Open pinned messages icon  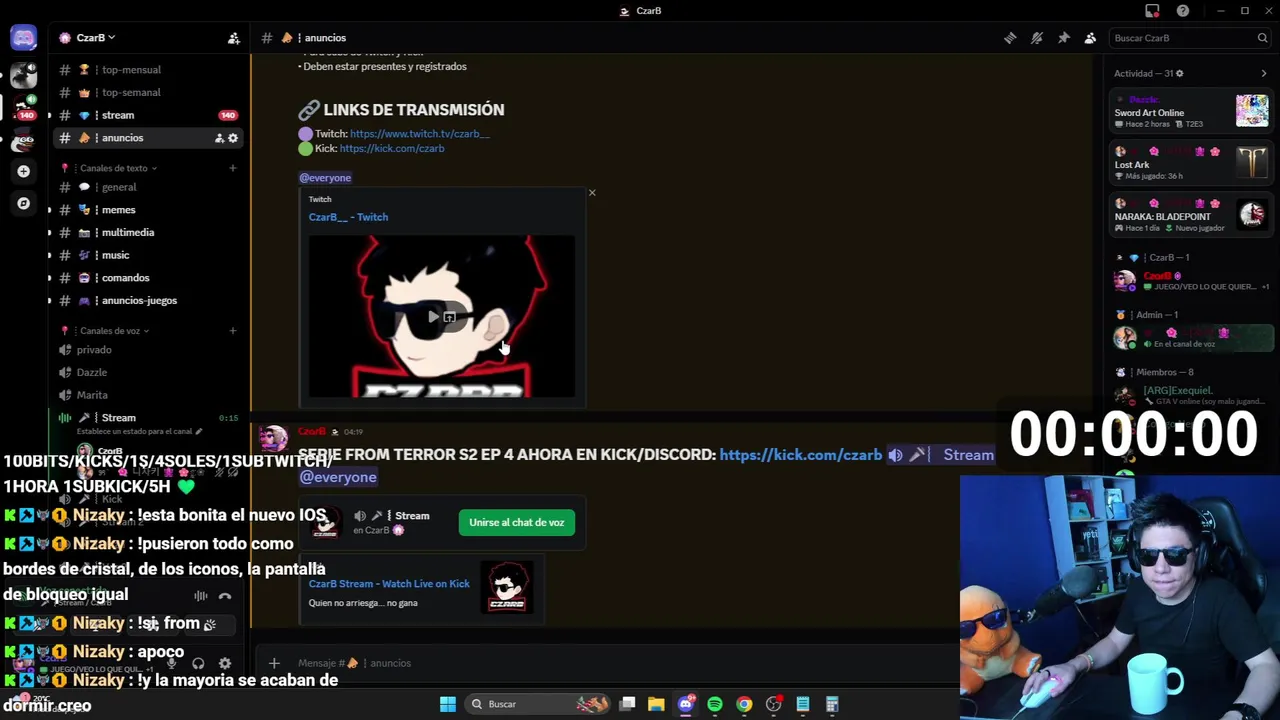click(1064, 38)
